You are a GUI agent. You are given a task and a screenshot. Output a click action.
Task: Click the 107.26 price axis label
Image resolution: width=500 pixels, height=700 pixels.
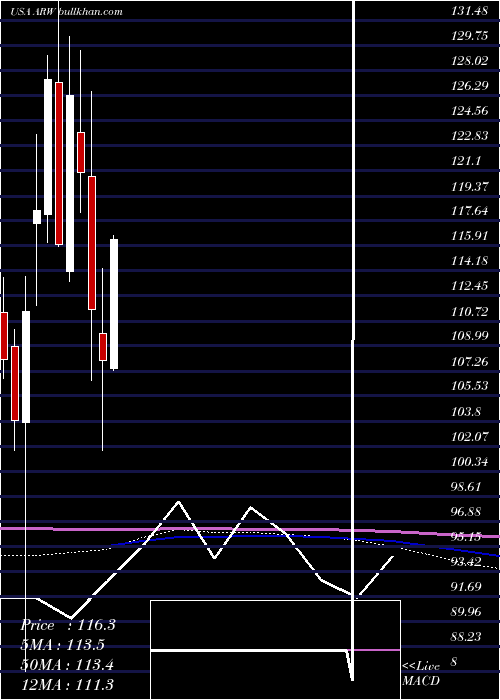(469, 362)
